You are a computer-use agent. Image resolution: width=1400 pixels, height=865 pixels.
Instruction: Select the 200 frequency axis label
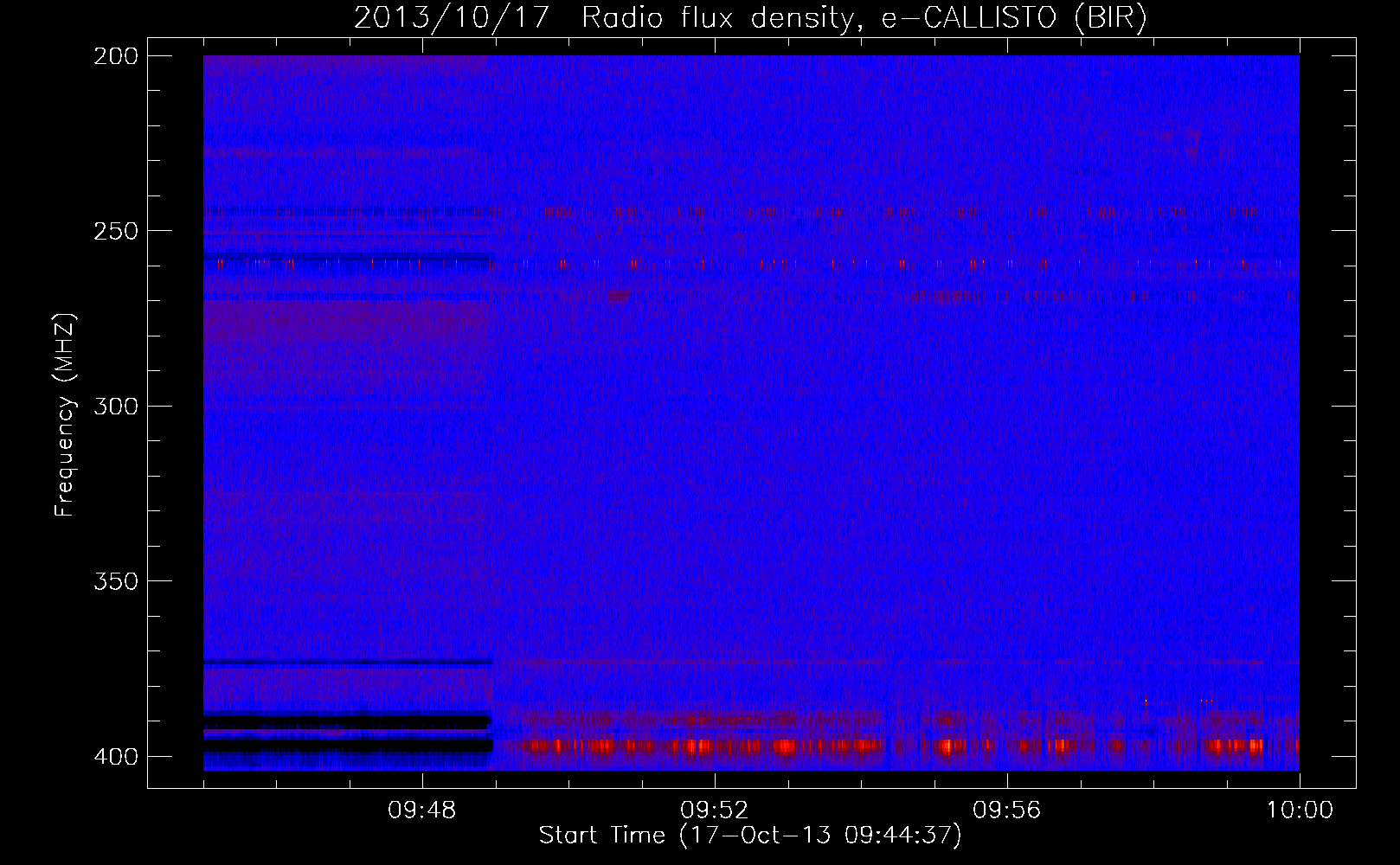coord(115,56)
